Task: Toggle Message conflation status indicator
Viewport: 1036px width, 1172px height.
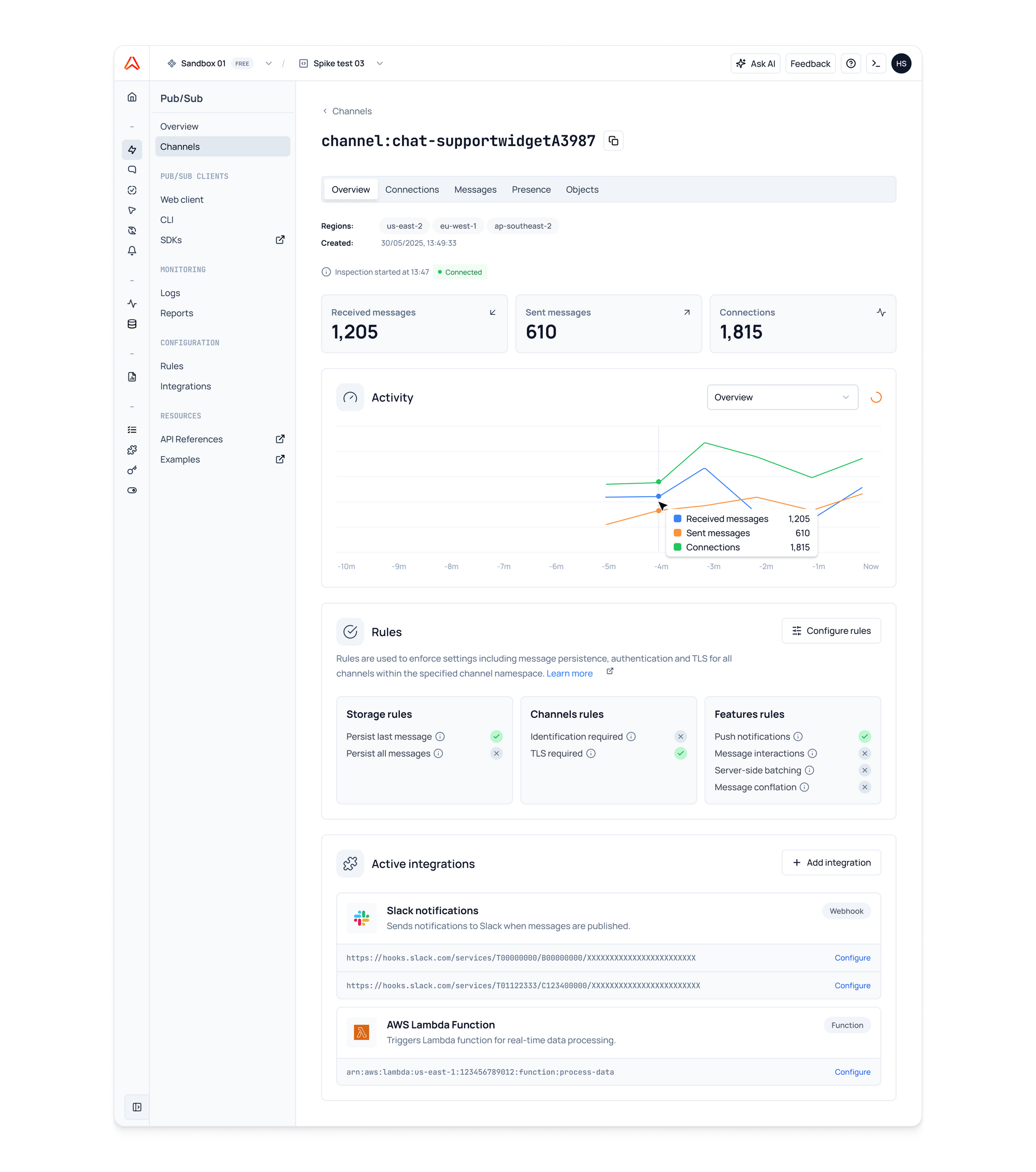Action: click(865, 787)
